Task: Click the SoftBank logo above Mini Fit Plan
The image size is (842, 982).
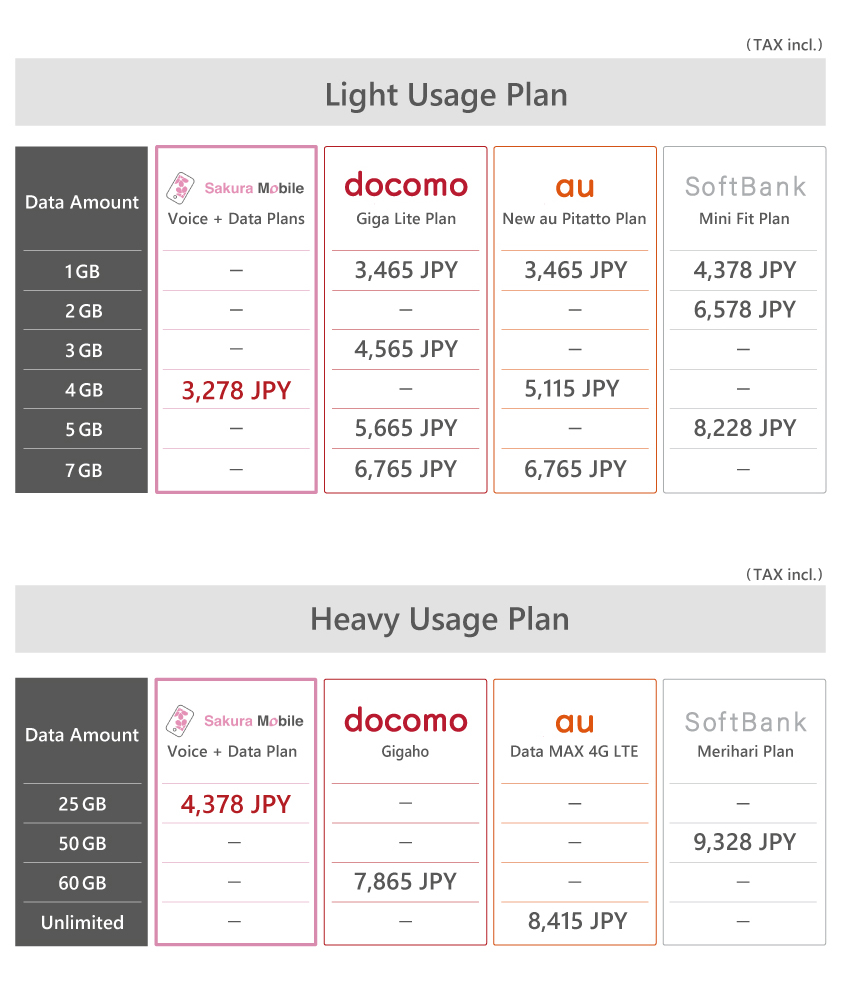Action: [745, 187]
